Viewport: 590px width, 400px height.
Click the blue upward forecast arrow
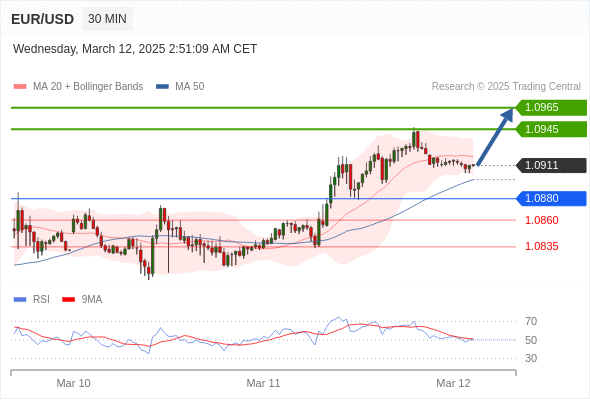click(496, 136)
